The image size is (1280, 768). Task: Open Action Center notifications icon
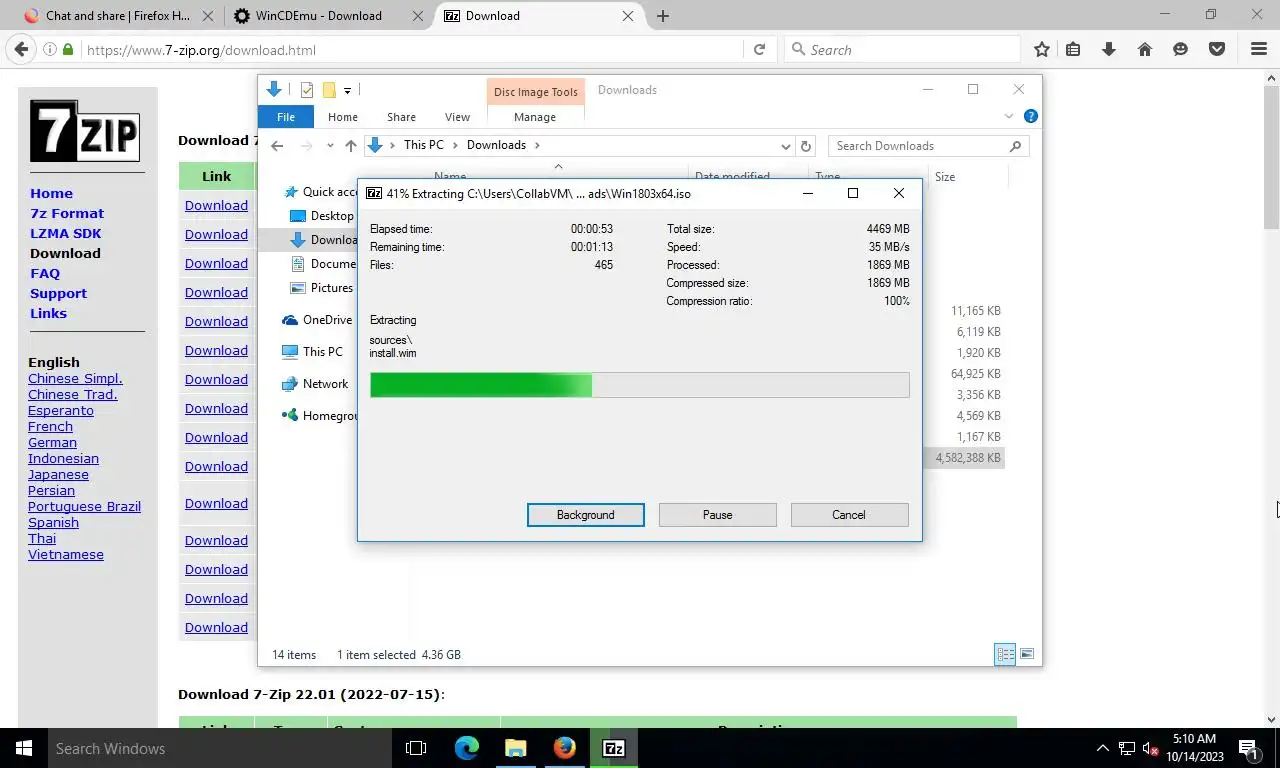(x=1248, y=748)
